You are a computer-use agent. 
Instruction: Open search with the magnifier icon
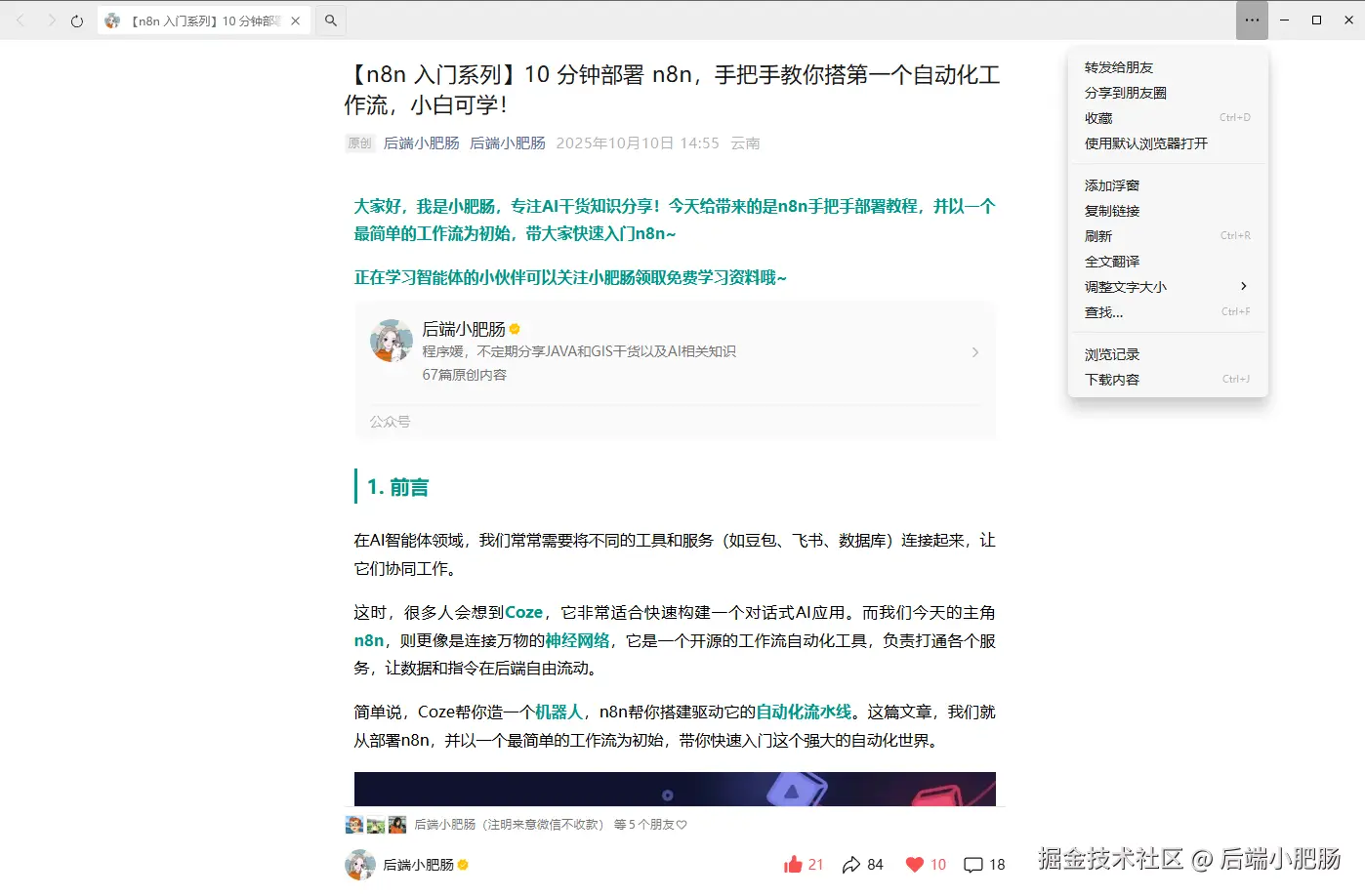[x=331, y=20]
